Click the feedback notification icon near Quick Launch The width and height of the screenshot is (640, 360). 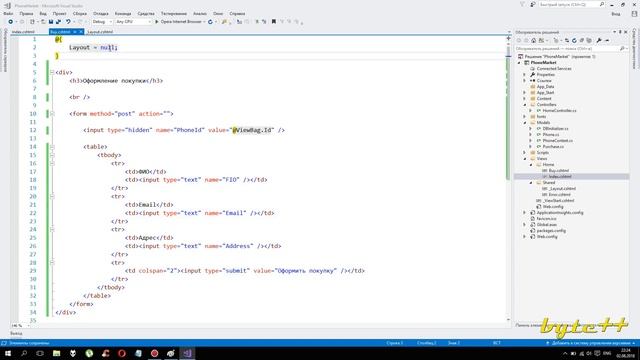tap(533, 4)
